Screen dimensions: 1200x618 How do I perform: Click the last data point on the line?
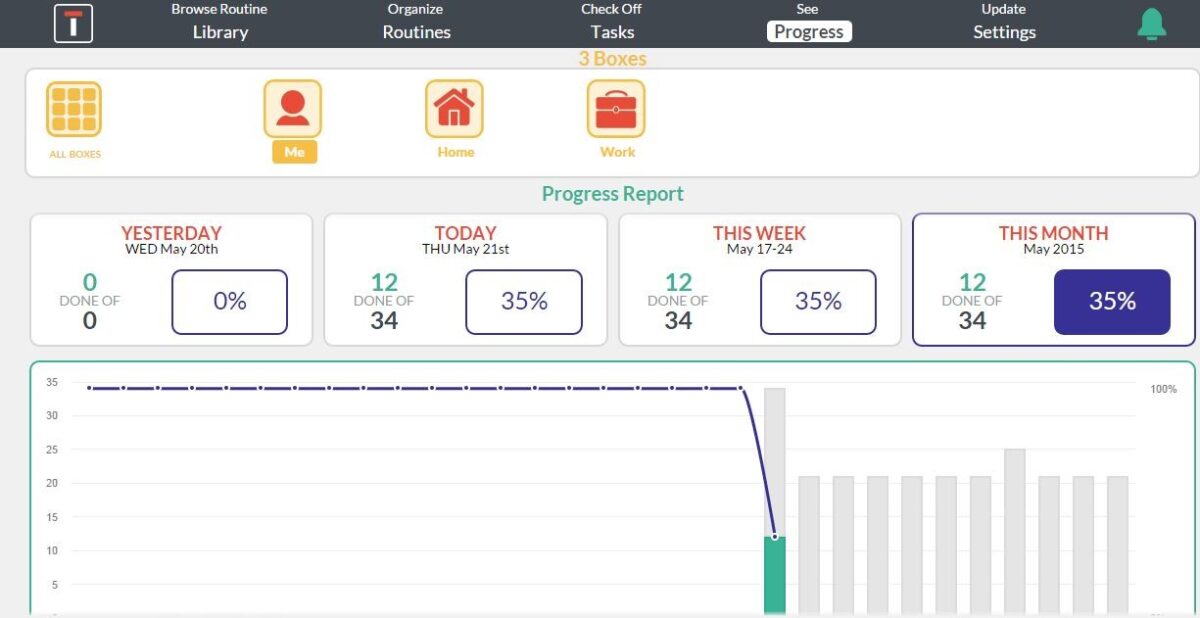(775, 537)
